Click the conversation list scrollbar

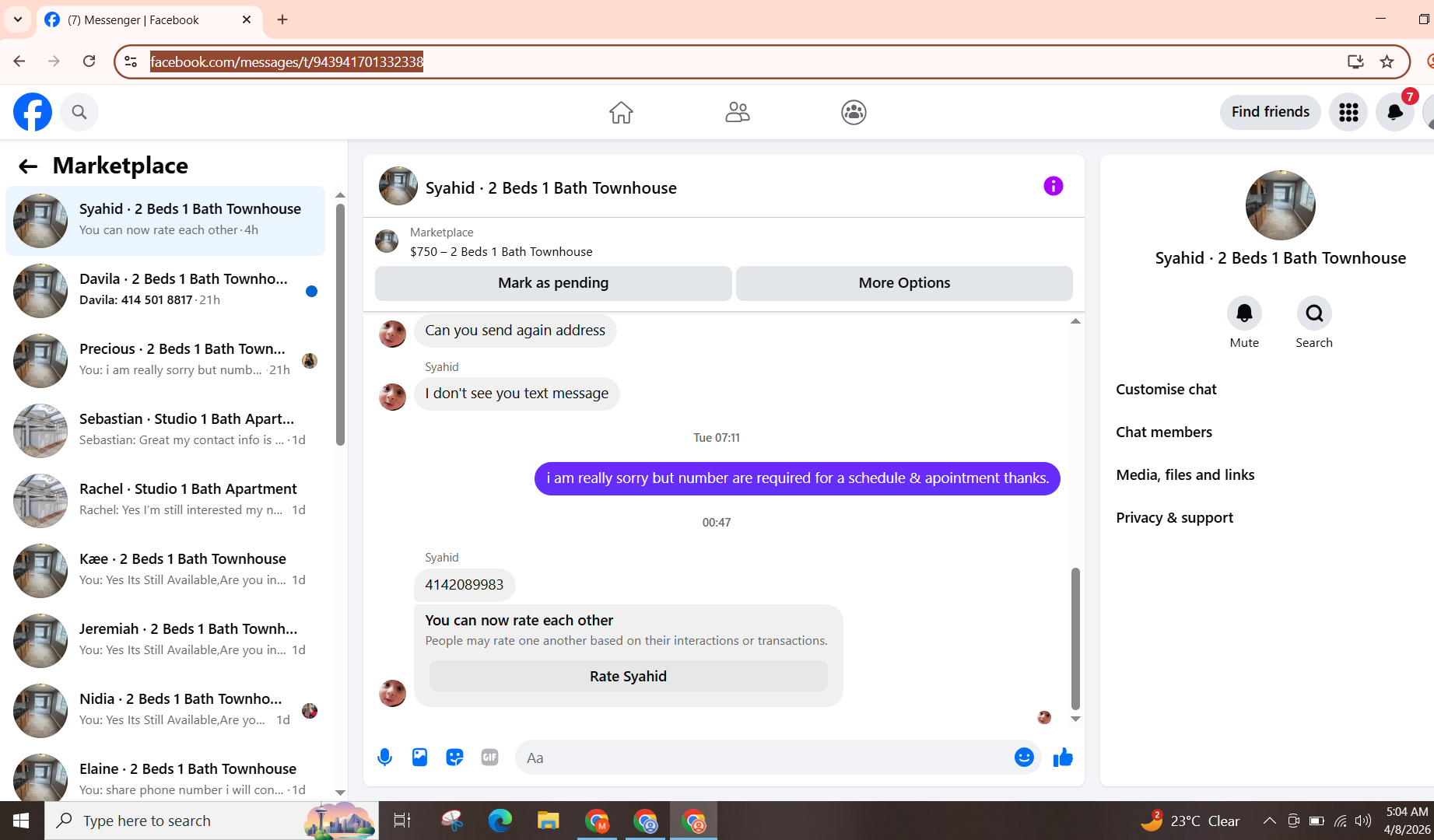coord(340,324)
